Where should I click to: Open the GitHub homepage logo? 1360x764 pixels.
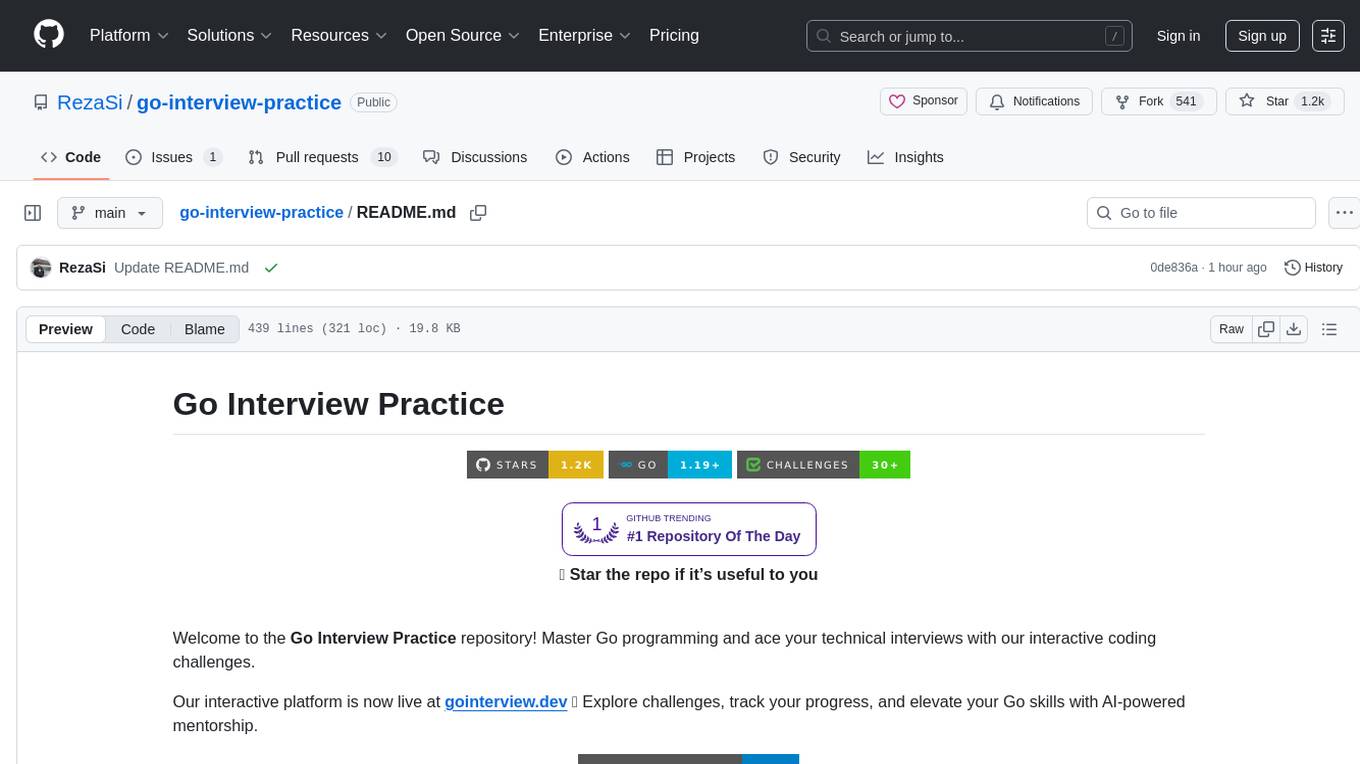click(x=49, y=35)
